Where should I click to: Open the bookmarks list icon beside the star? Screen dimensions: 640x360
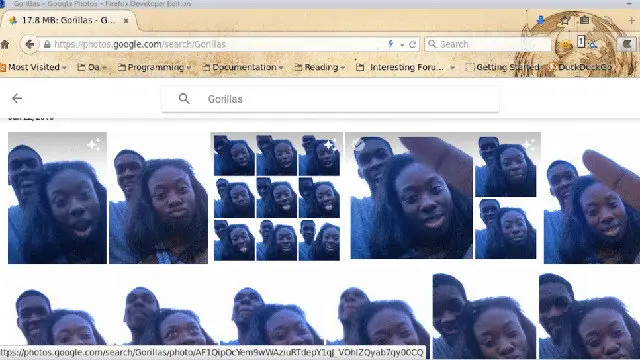coord(584,20)
